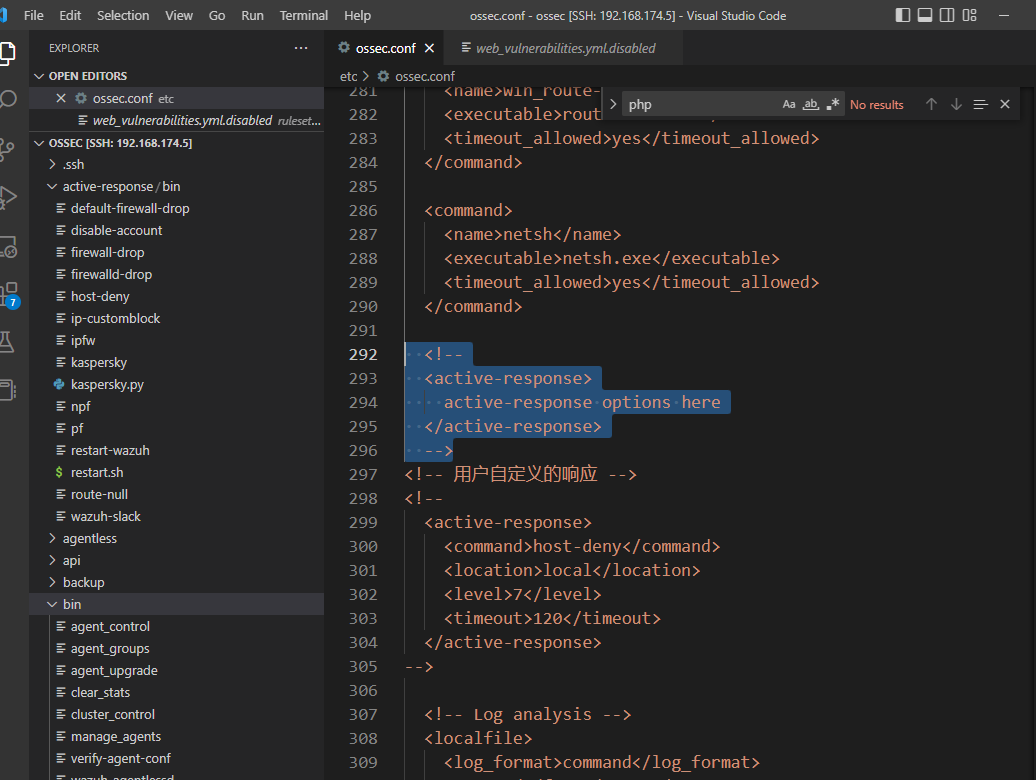Switch to web_vulnerabilities.yml.disabled tab

pyautogui.click(x=565, y=48)
